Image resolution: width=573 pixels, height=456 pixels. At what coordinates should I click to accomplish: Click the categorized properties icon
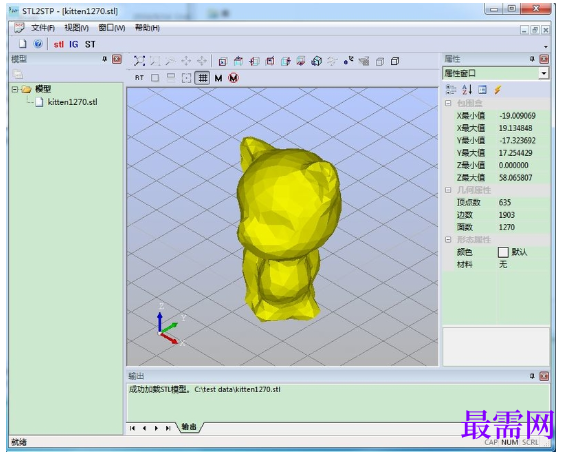(451, 90)
